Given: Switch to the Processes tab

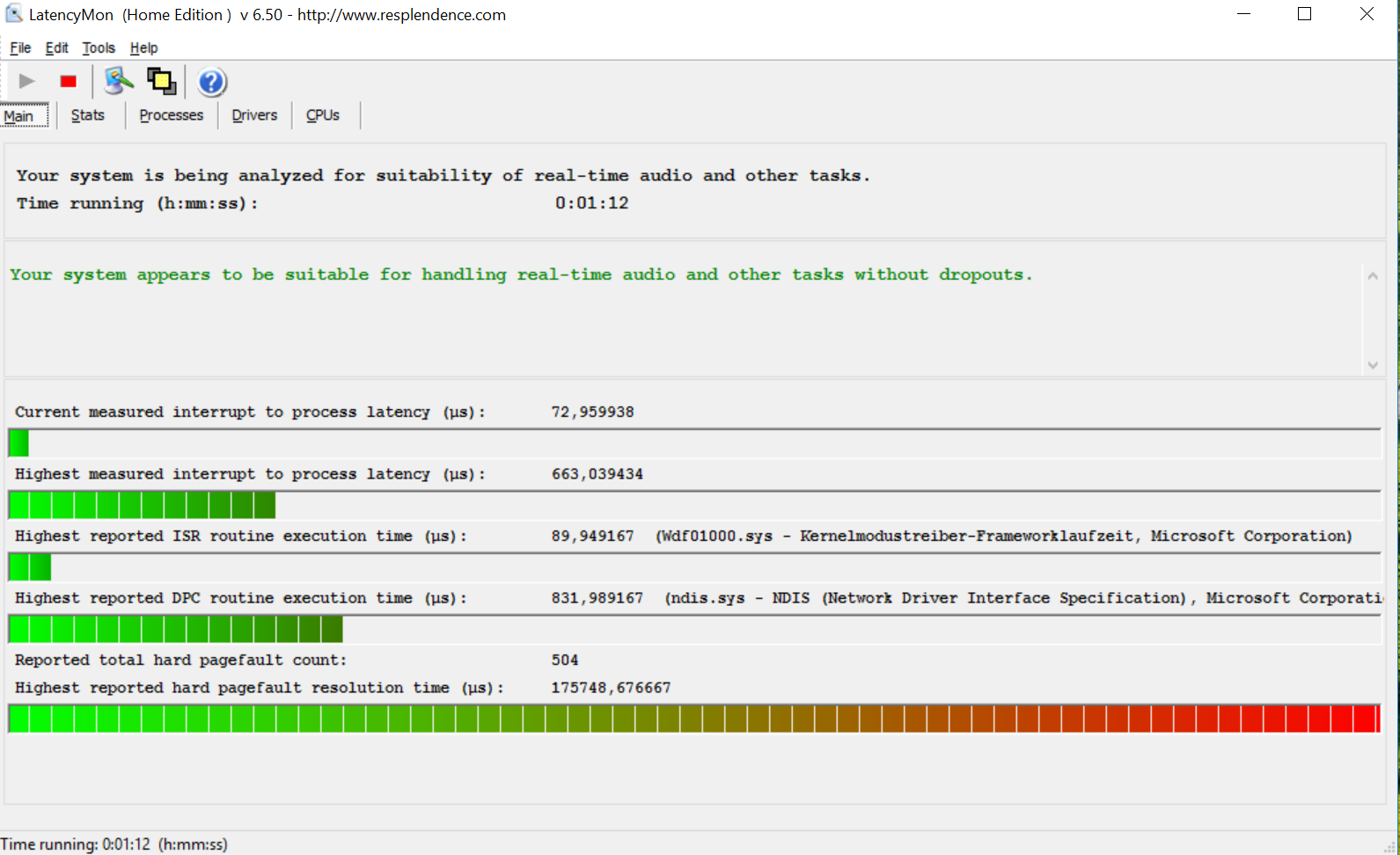Looking at the screenshot, I should pos(171,115).
